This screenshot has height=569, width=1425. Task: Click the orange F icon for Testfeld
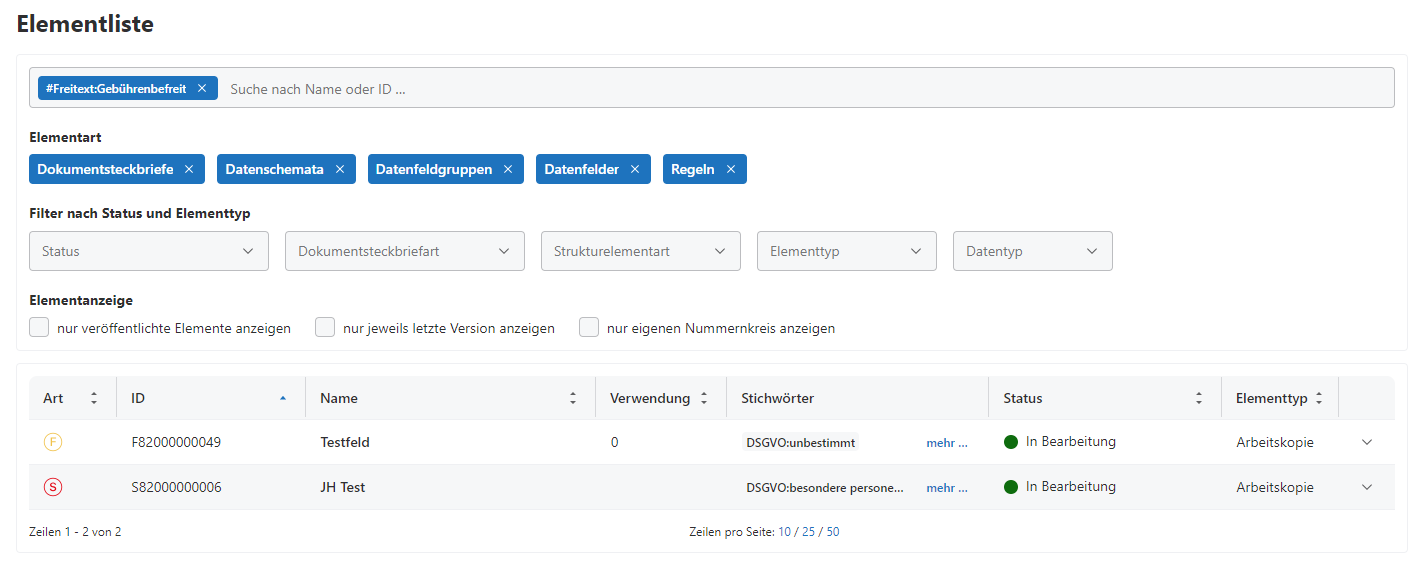pos(53,442)
